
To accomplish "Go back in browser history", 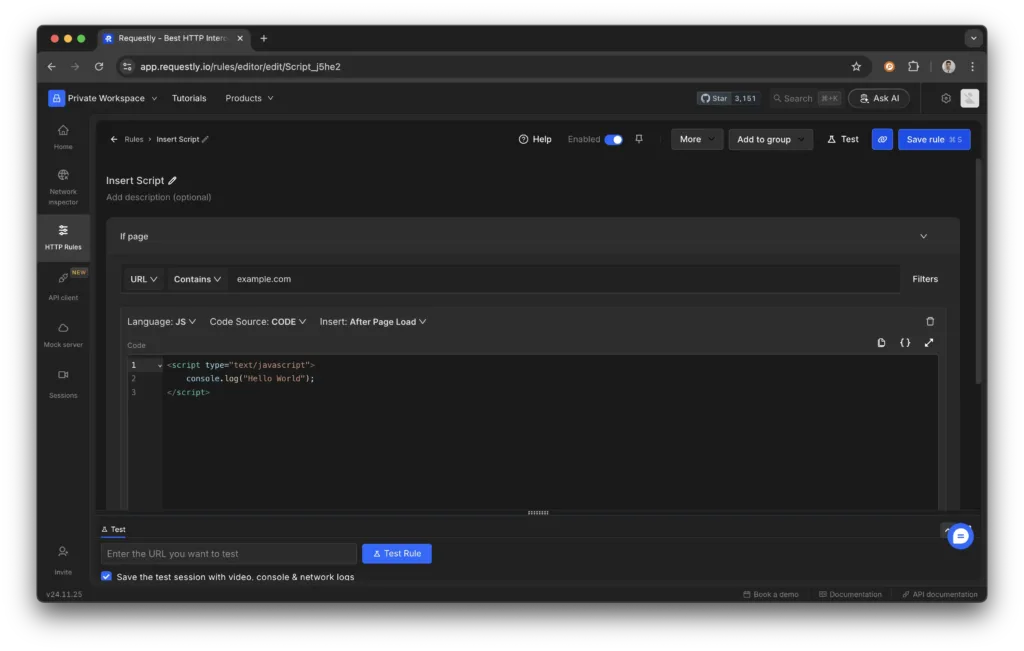I will point(52,67).
